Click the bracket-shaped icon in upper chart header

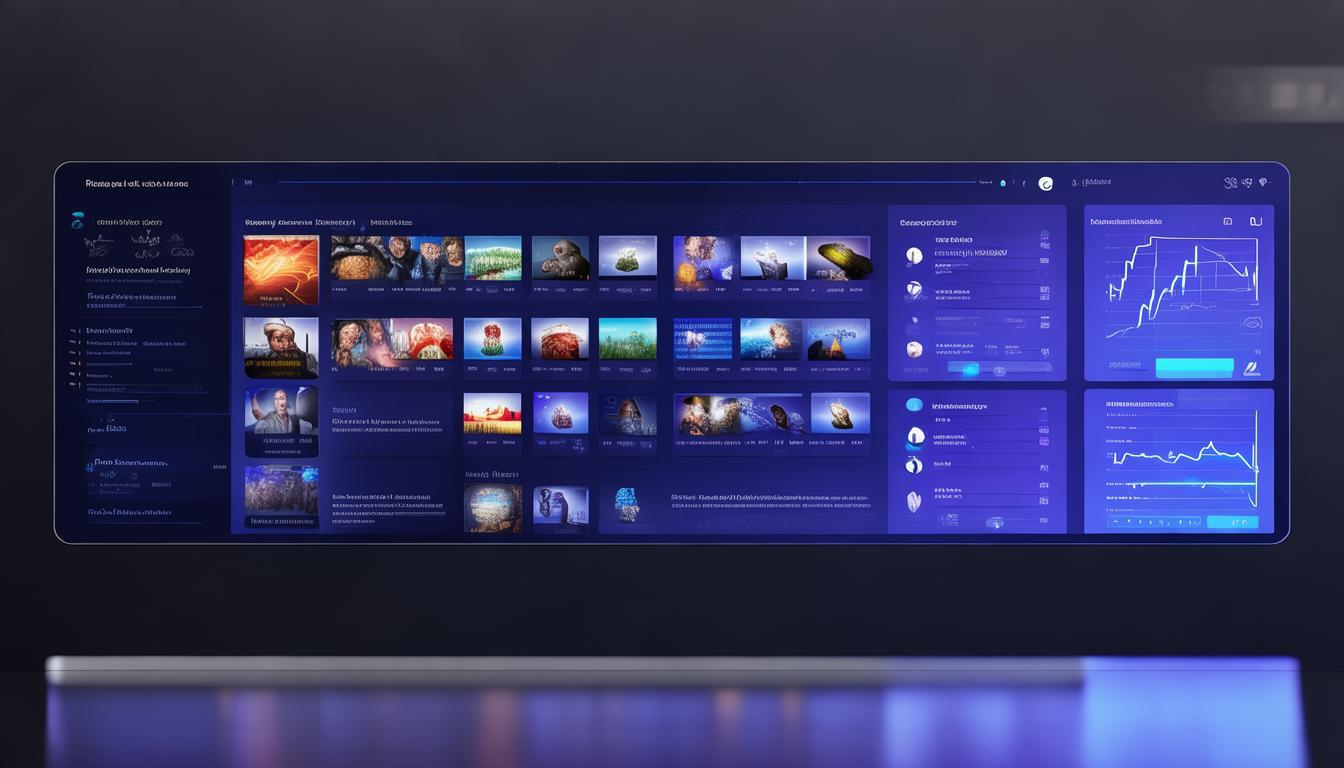1255,221
